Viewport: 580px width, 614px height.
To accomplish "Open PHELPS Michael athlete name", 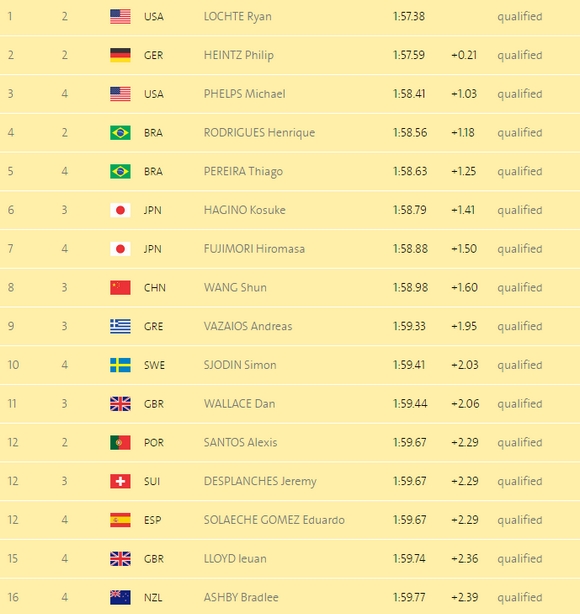I will 244,94.
